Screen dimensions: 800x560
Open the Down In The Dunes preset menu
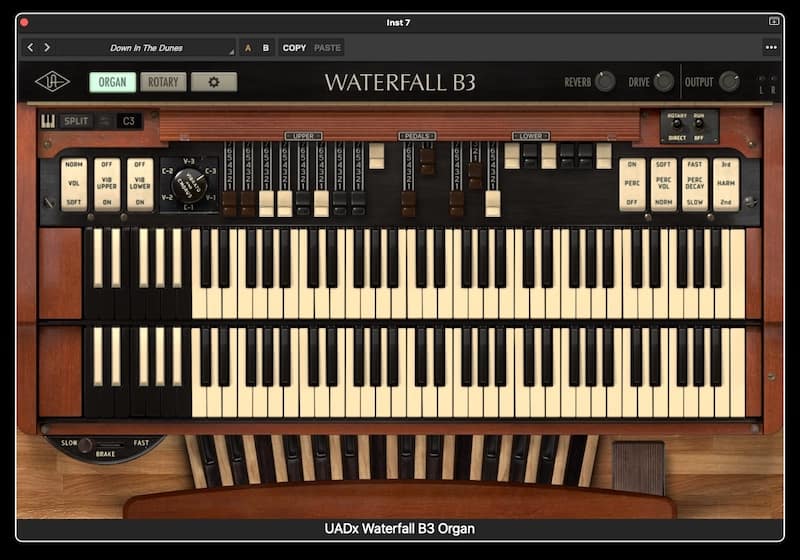click(146, 48)
